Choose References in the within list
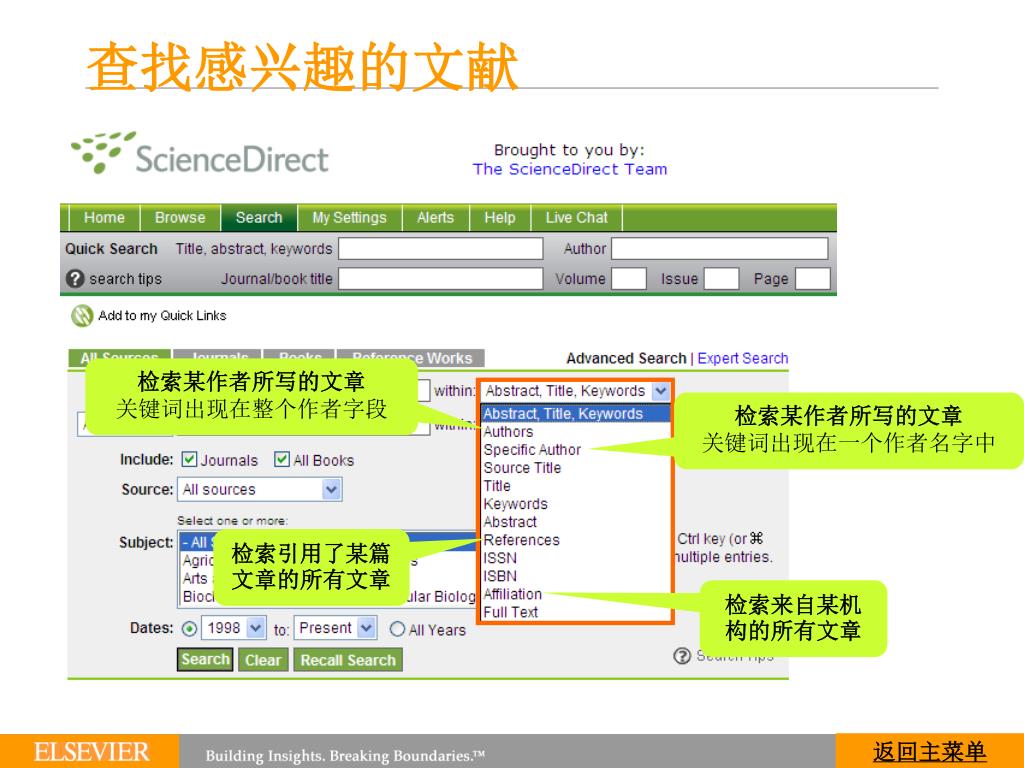The height and width of the screenshot is (768, 1024). [521, 540]
